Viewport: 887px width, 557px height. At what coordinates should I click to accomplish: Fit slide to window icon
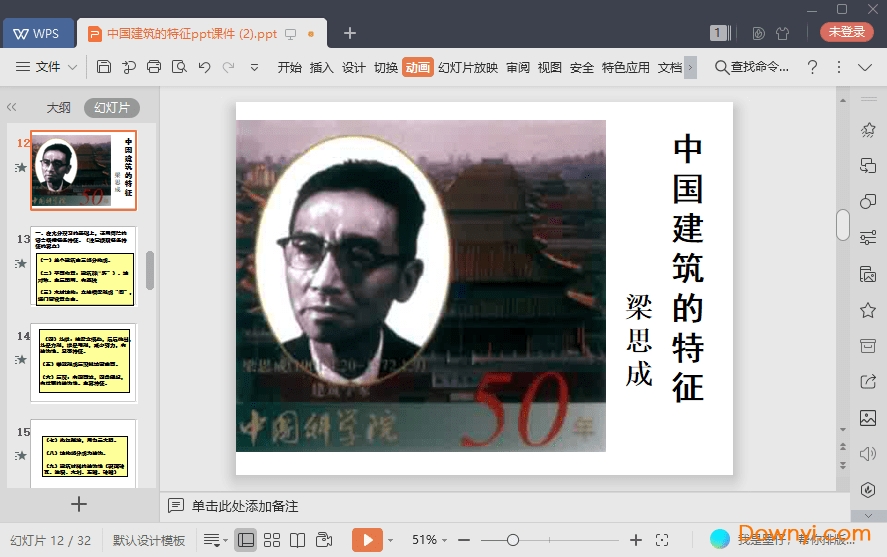pyautogui.click(x=662, y=540)
